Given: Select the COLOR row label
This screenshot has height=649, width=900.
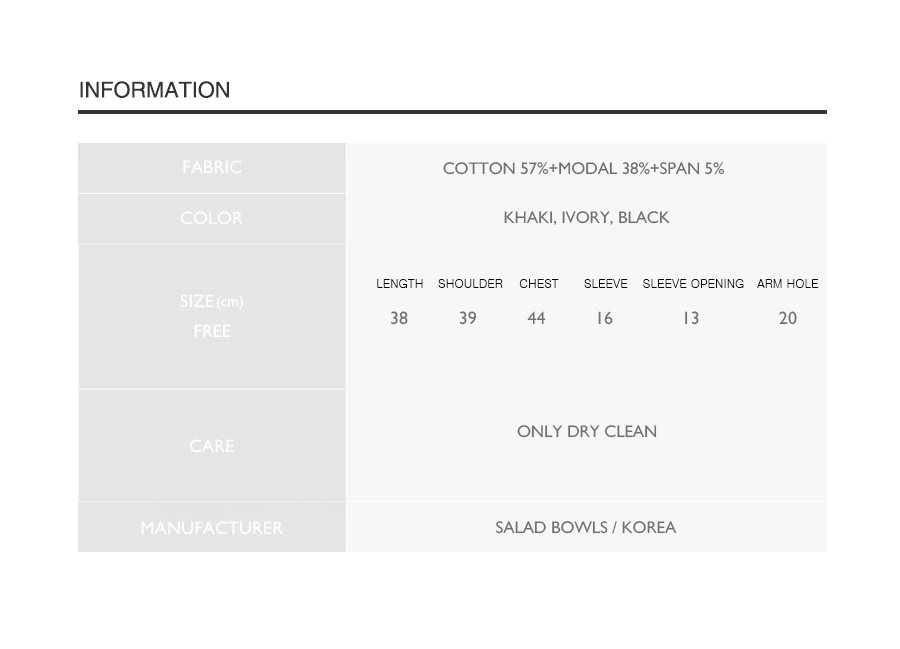Looking at the screenshot, I should pos(212,218).
